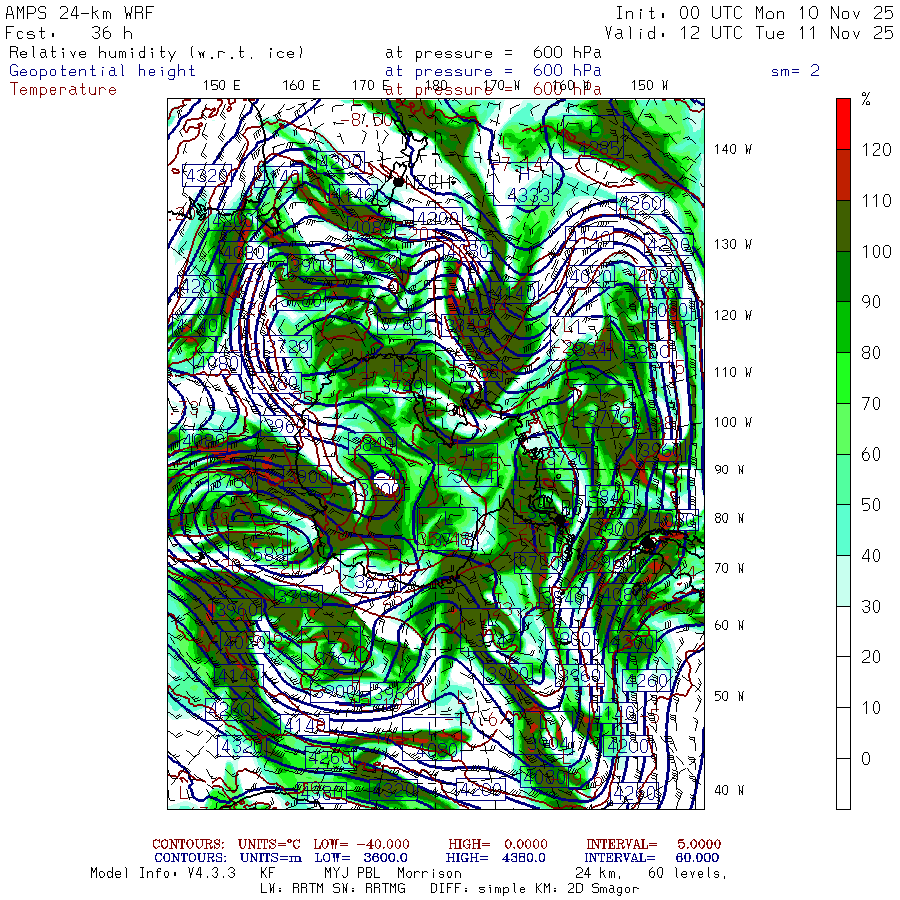Click the 'AMPS 24-km WRF' title
The image size is (900, 900).
[x=79, y=13]
